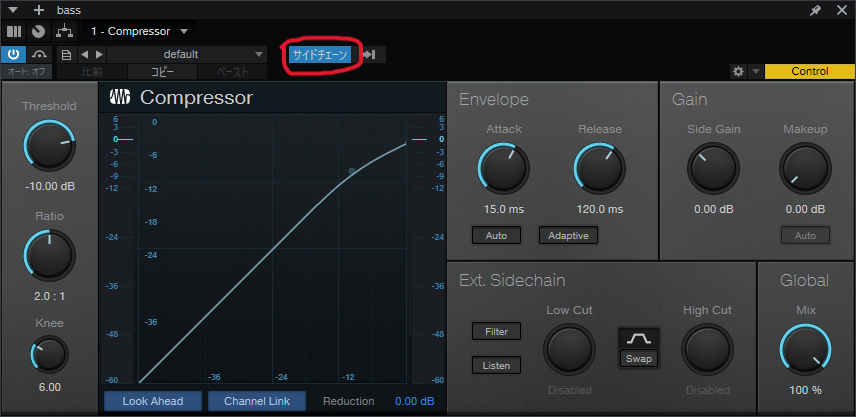Open the gear settings icon near Control
The height and width of the screenshot is (417, 856).
click(738, 72)
